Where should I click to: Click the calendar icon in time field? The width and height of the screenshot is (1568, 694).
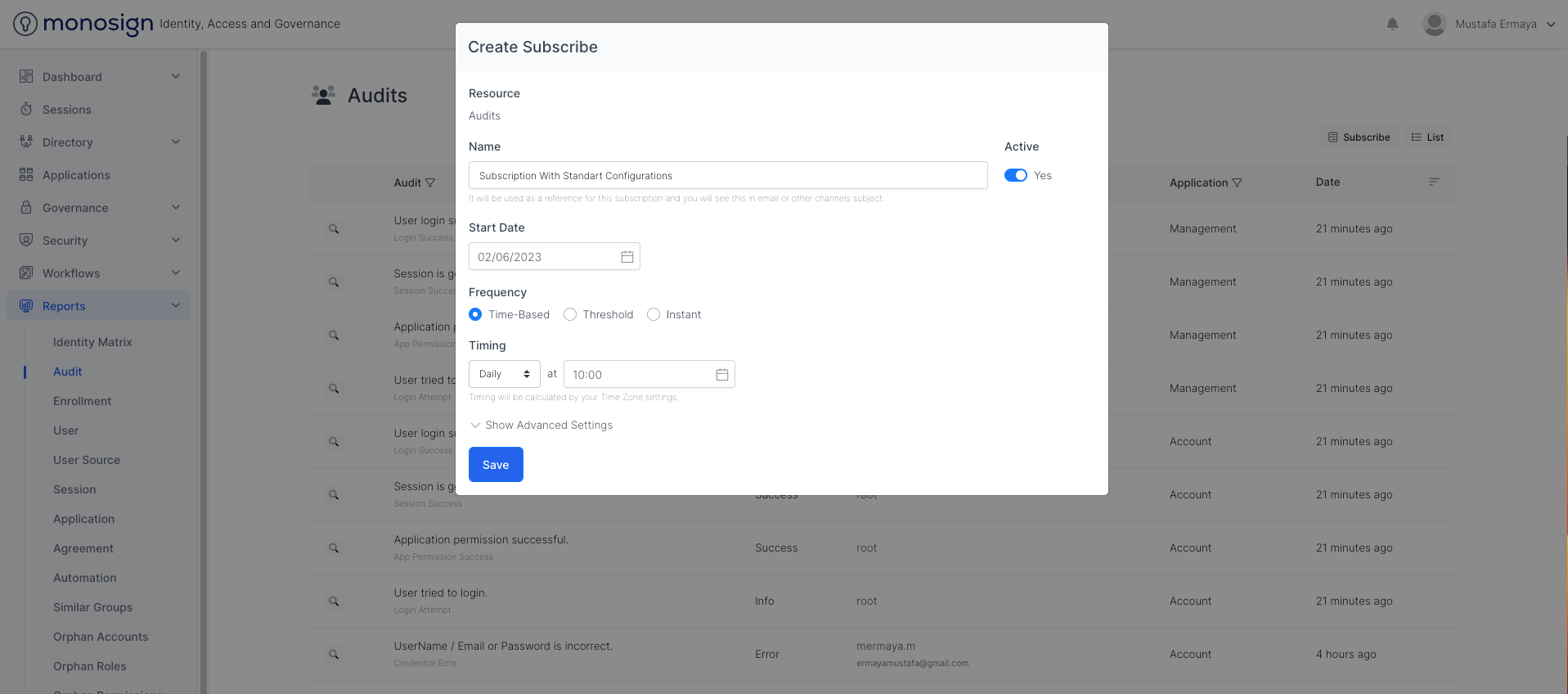click(722, 375)
